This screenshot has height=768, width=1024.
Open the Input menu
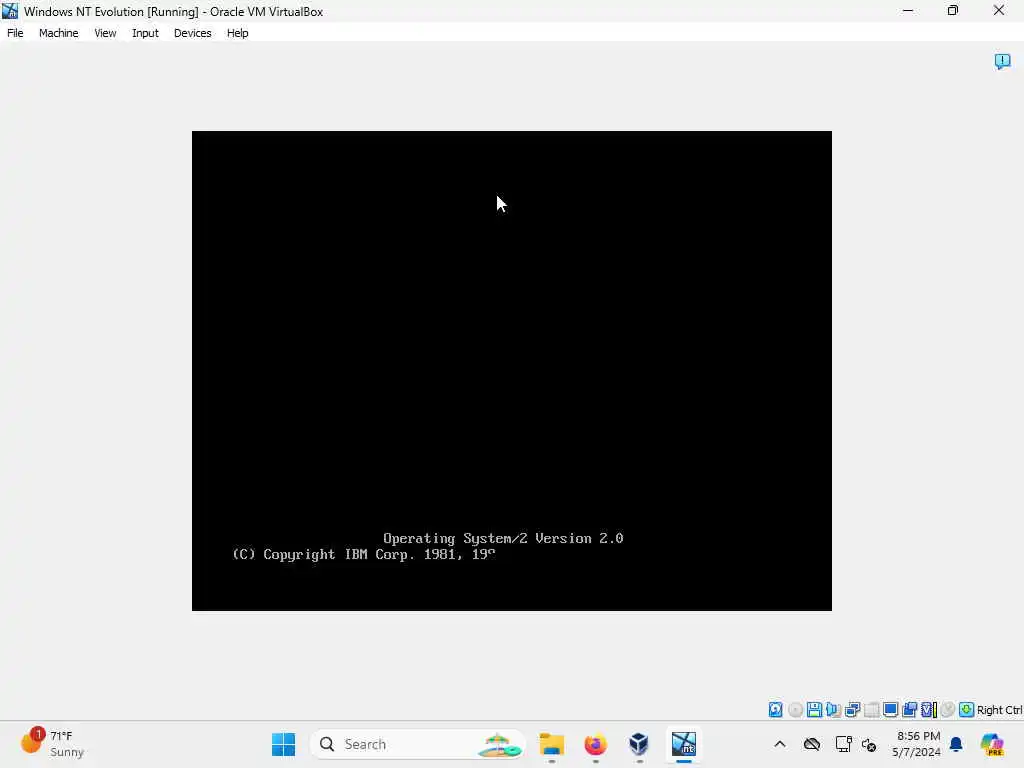(x=145, y=33)
